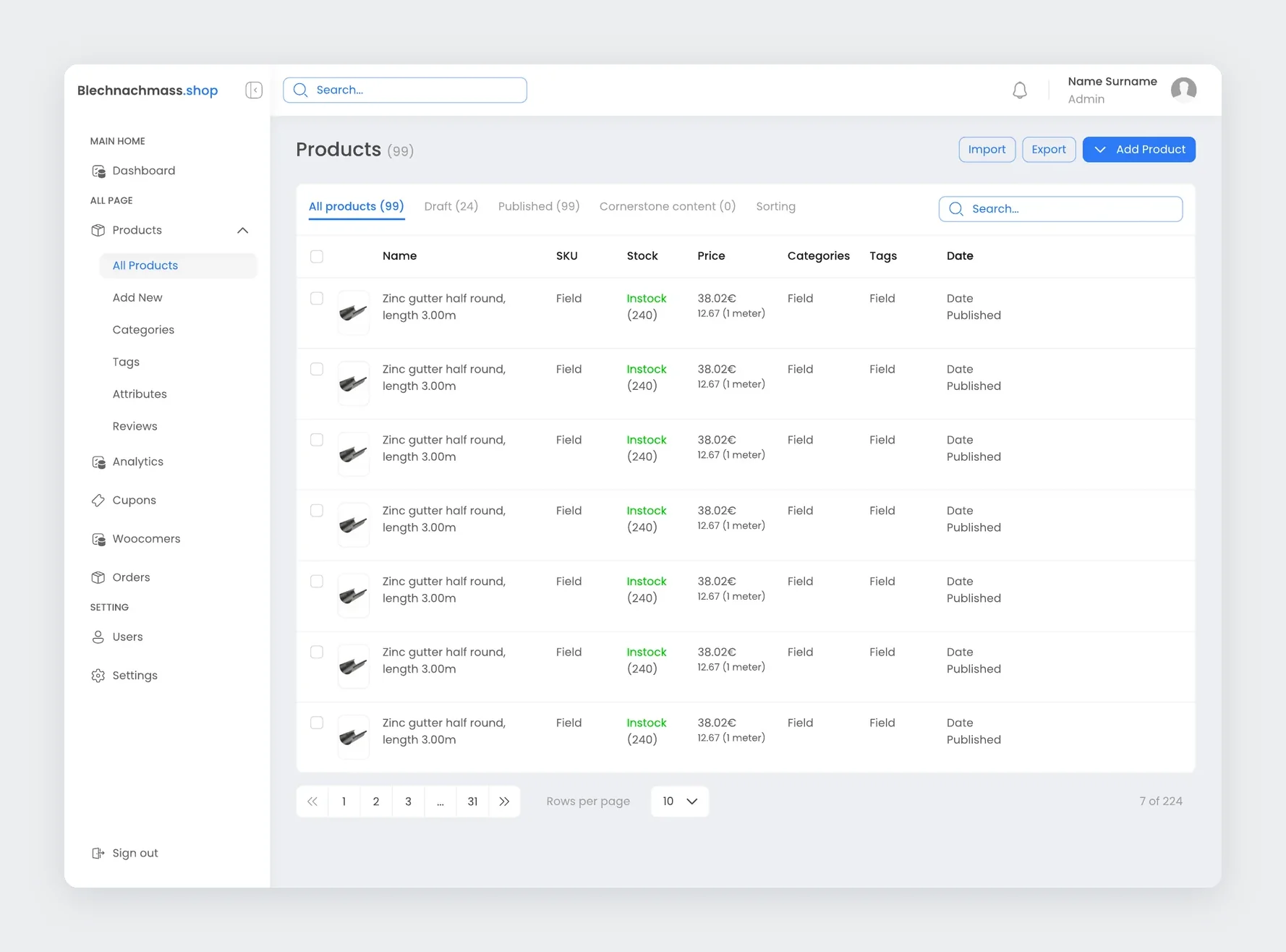Open Categories in the sidebar
This screenshot has width=1286, height=952.
click(x=143, y=330)
